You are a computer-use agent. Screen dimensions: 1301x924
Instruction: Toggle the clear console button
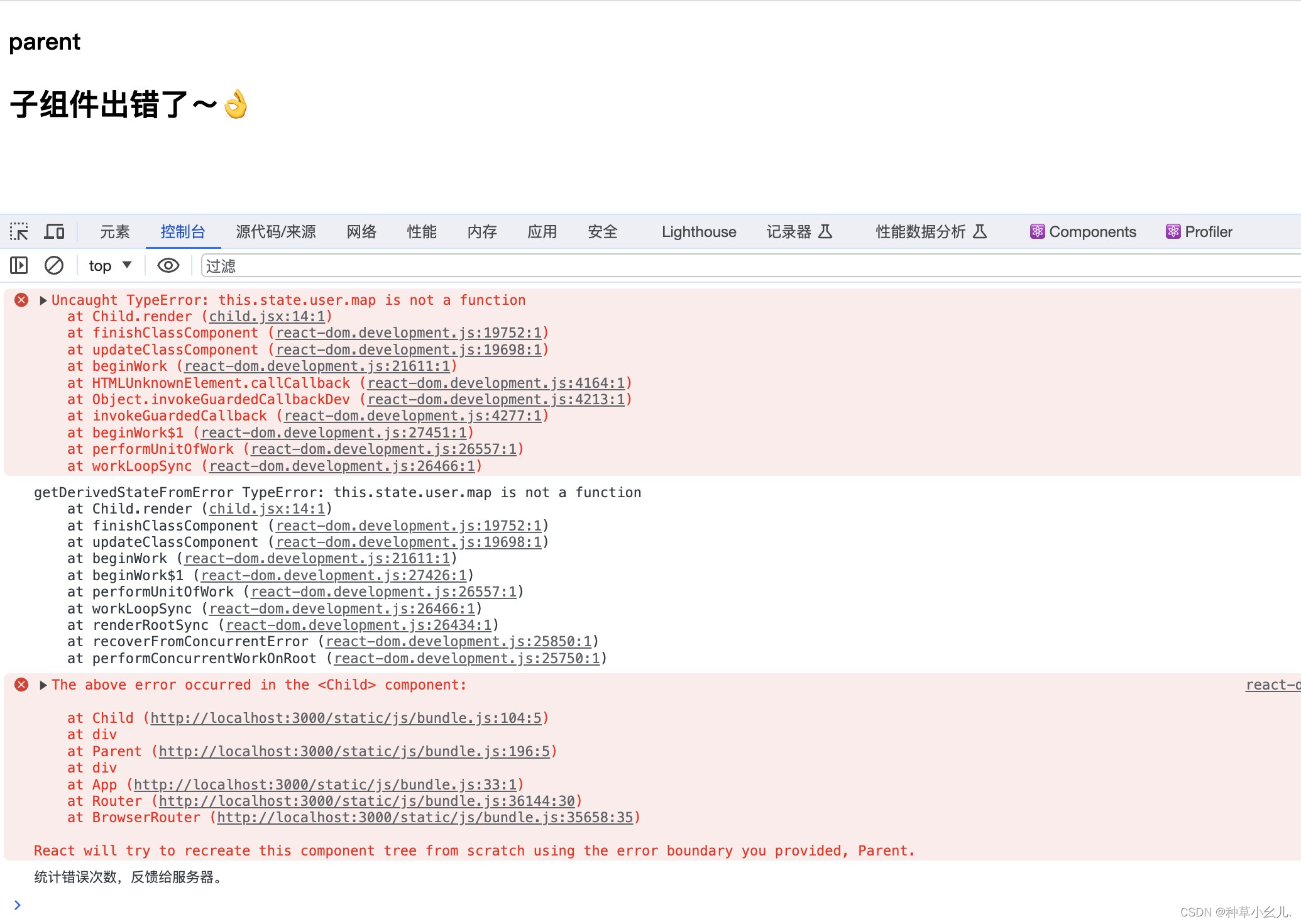coord(54,264)
